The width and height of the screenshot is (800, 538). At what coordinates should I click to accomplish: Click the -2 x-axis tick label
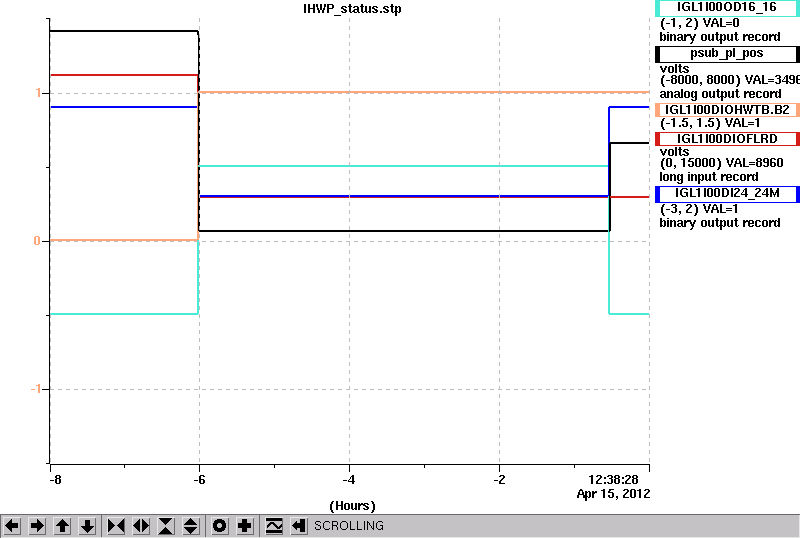tap(499, 480)
